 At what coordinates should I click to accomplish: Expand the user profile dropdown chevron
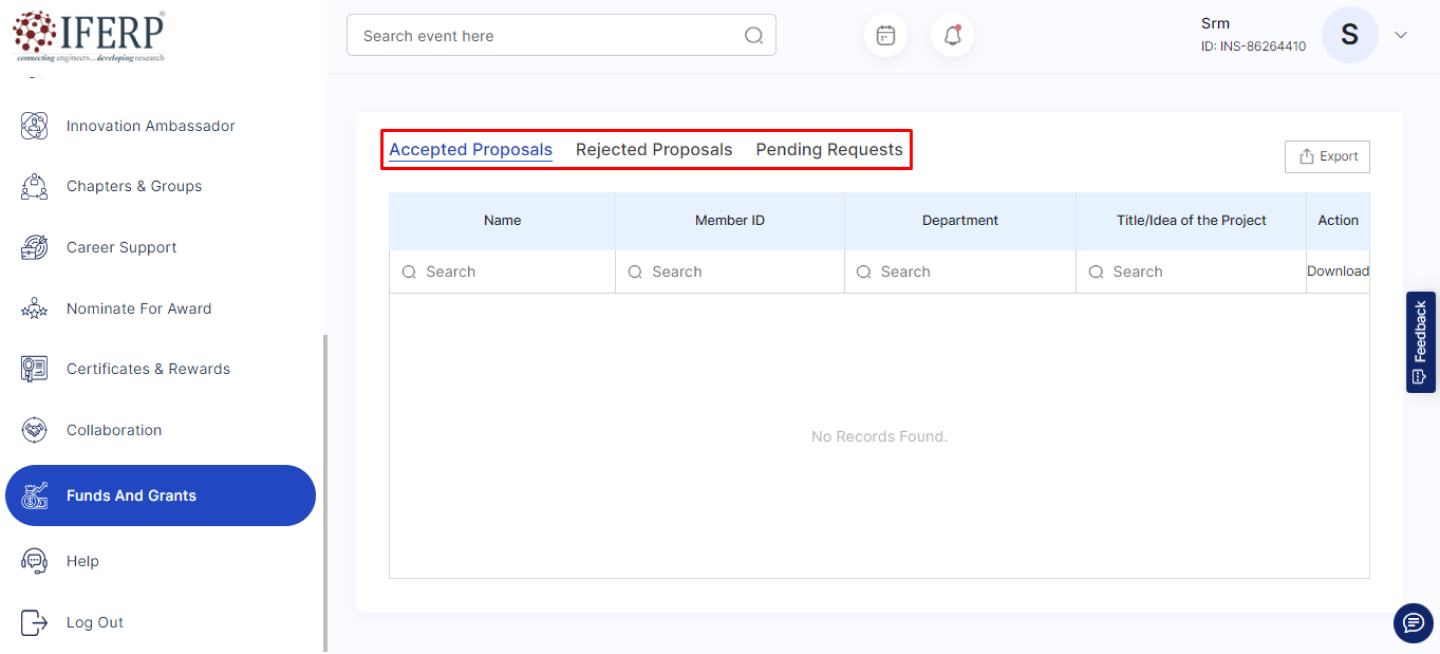[x=1401, y=35]
